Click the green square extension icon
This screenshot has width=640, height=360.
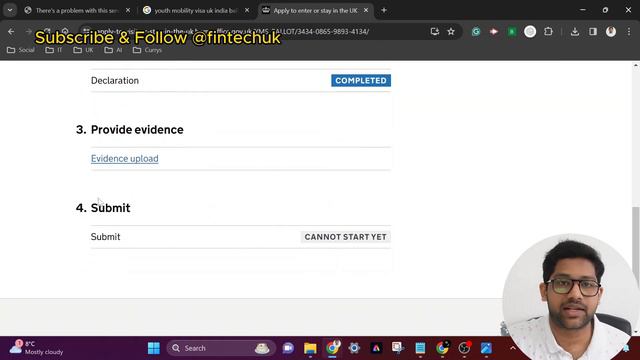coord(512,31)
